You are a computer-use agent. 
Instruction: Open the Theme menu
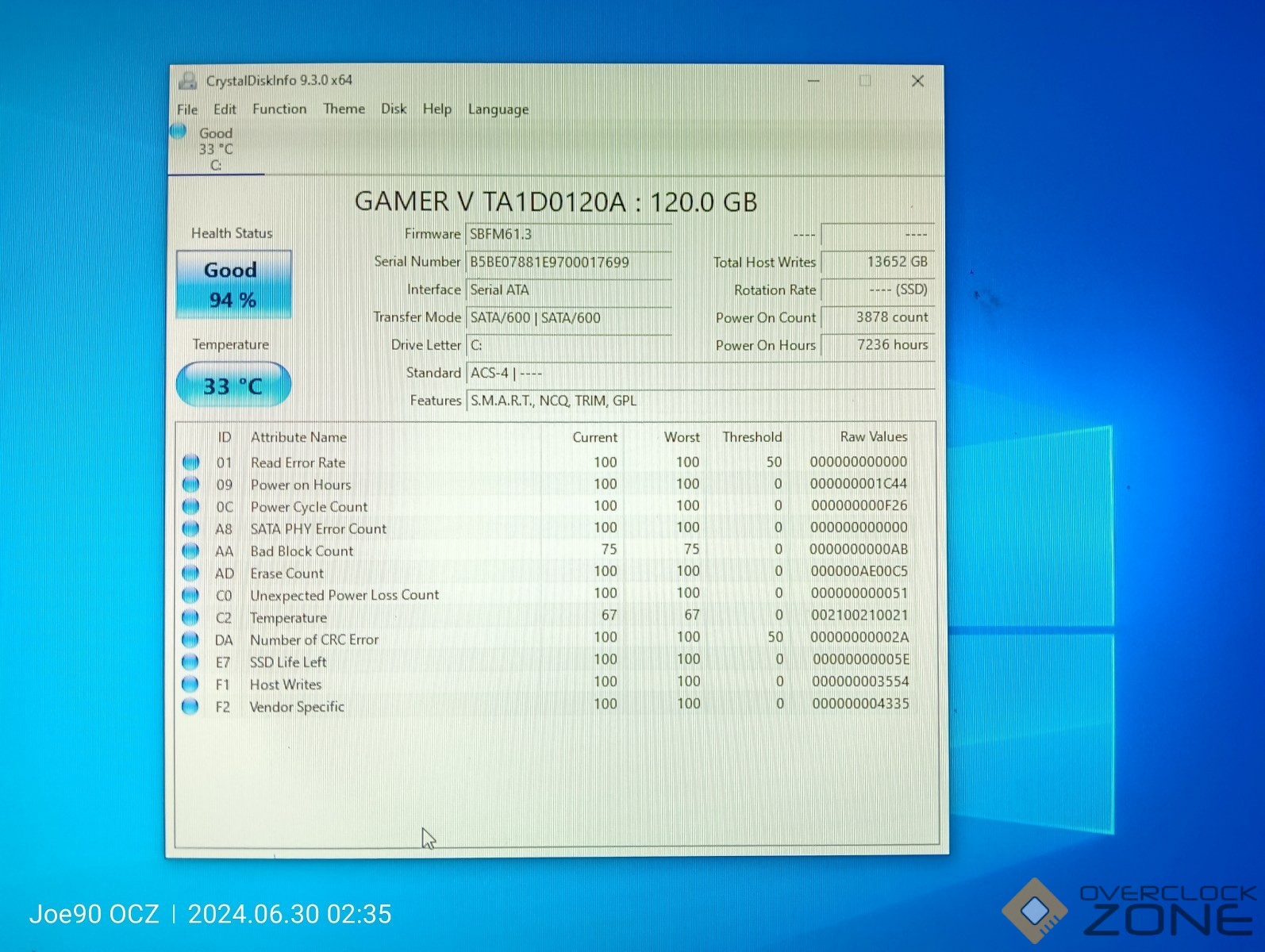point(344,109)
